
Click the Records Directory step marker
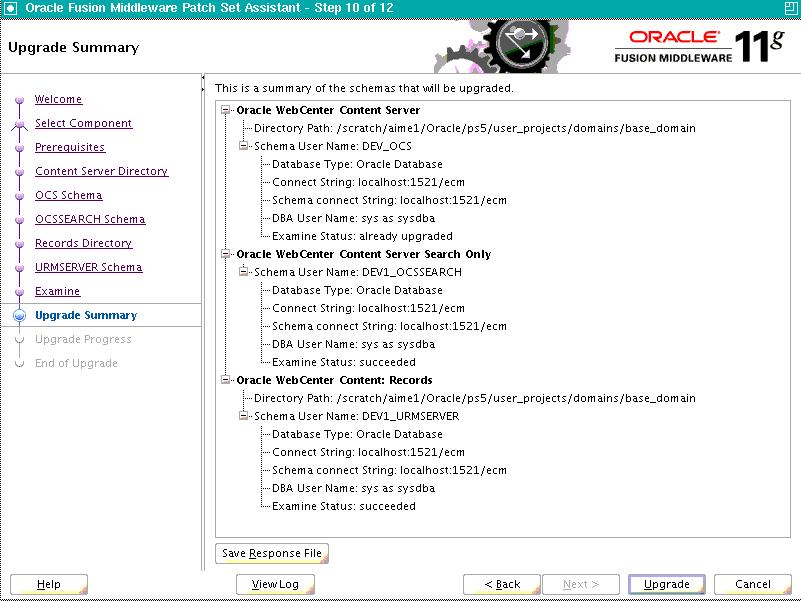(x=19, y=244)
